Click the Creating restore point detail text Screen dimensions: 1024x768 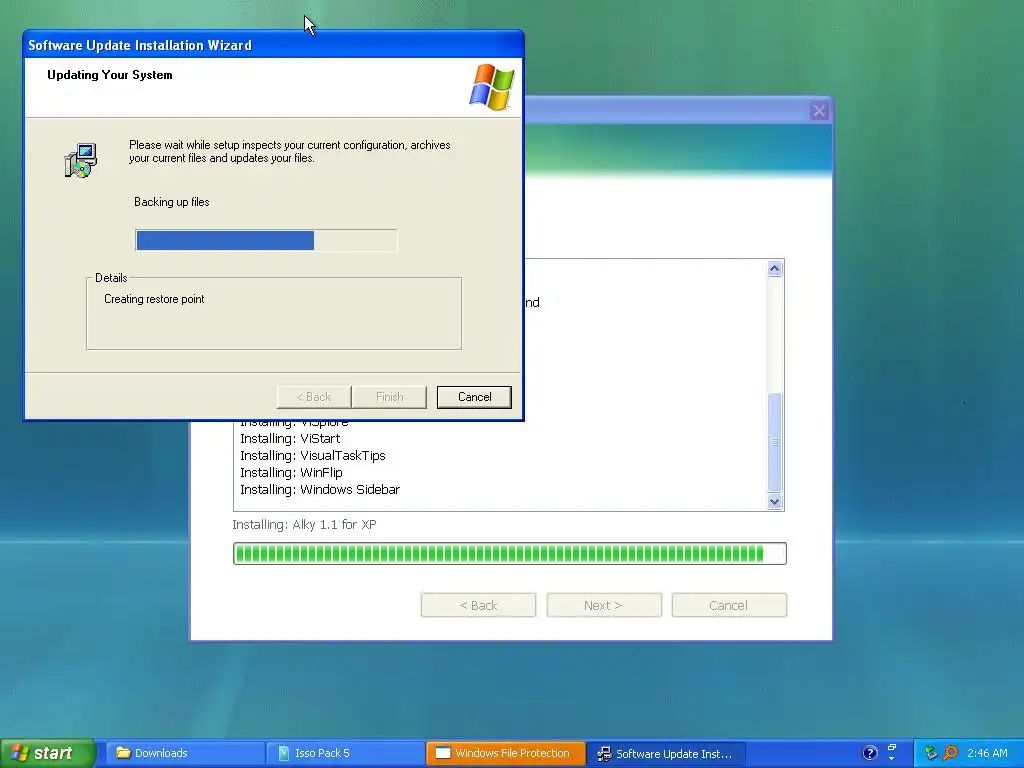click(154, 299)
